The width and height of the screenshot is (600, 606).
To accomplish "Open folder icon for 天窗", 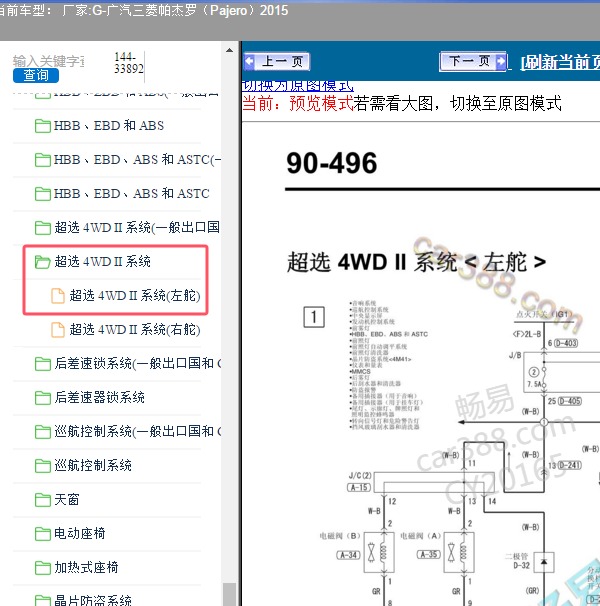I will point(43,500).
